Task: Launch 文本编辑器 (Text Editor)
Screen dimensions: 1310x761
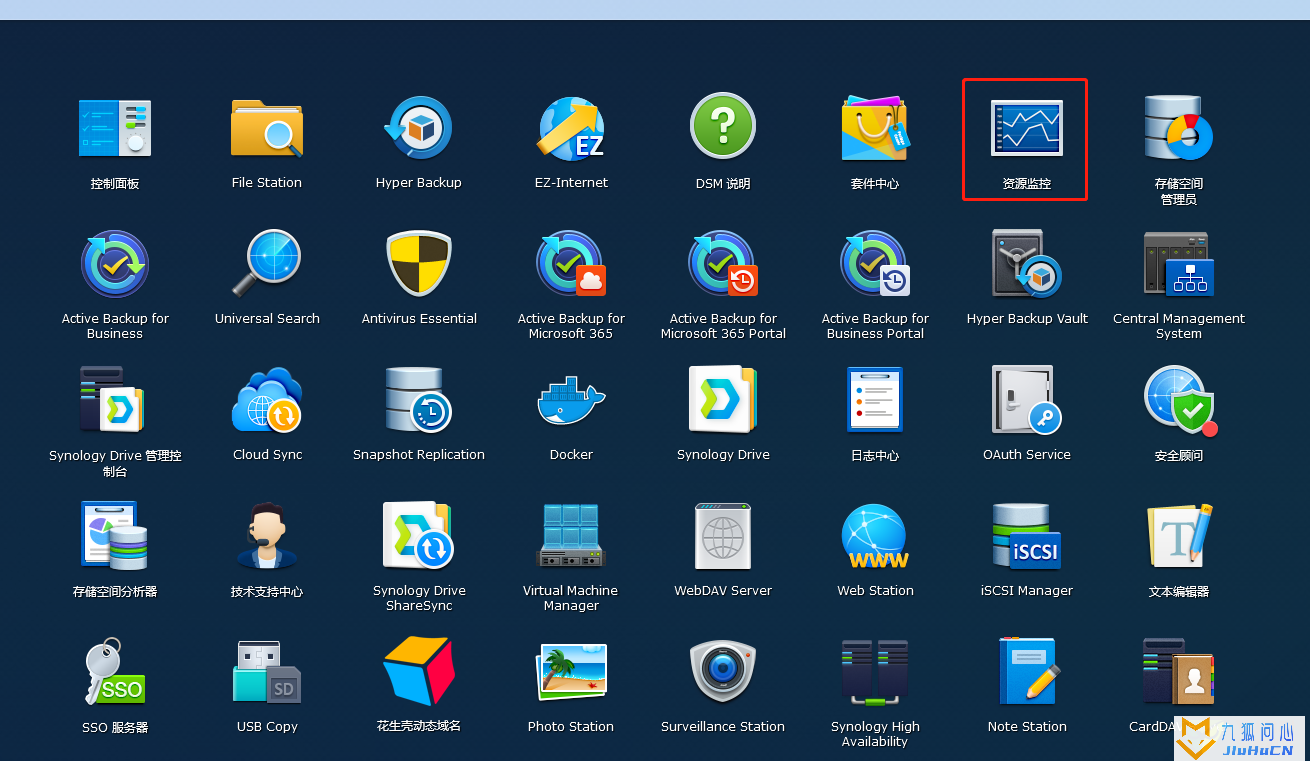Action: (x=1179, y=535)
